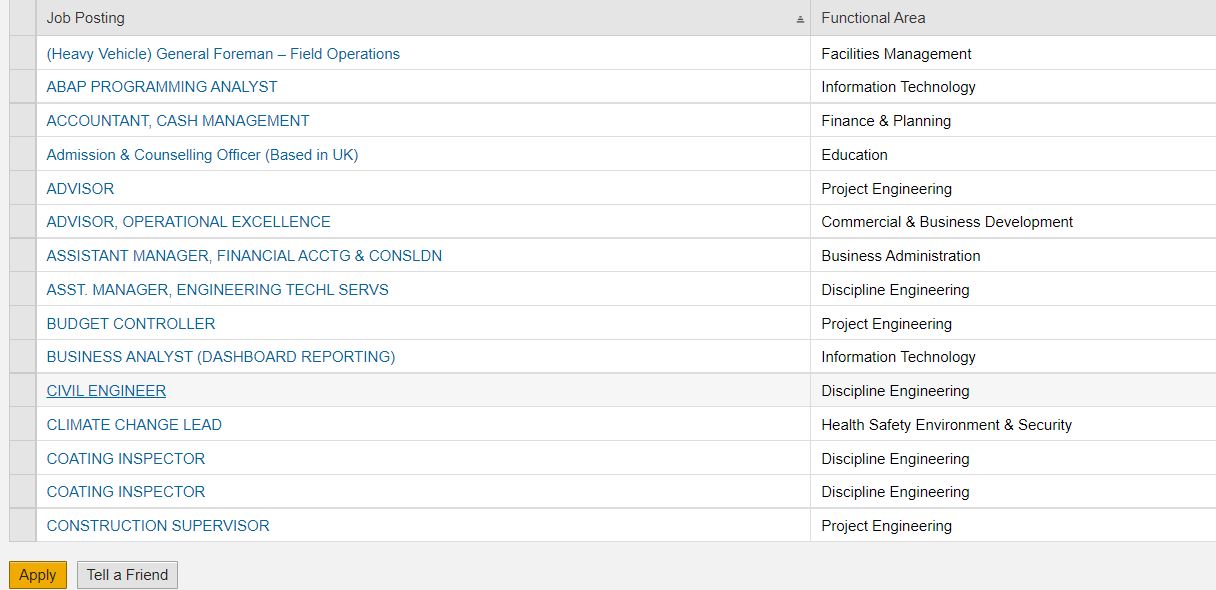
Task: Sort by the Functional Area column header
Action: click(873, 18)
